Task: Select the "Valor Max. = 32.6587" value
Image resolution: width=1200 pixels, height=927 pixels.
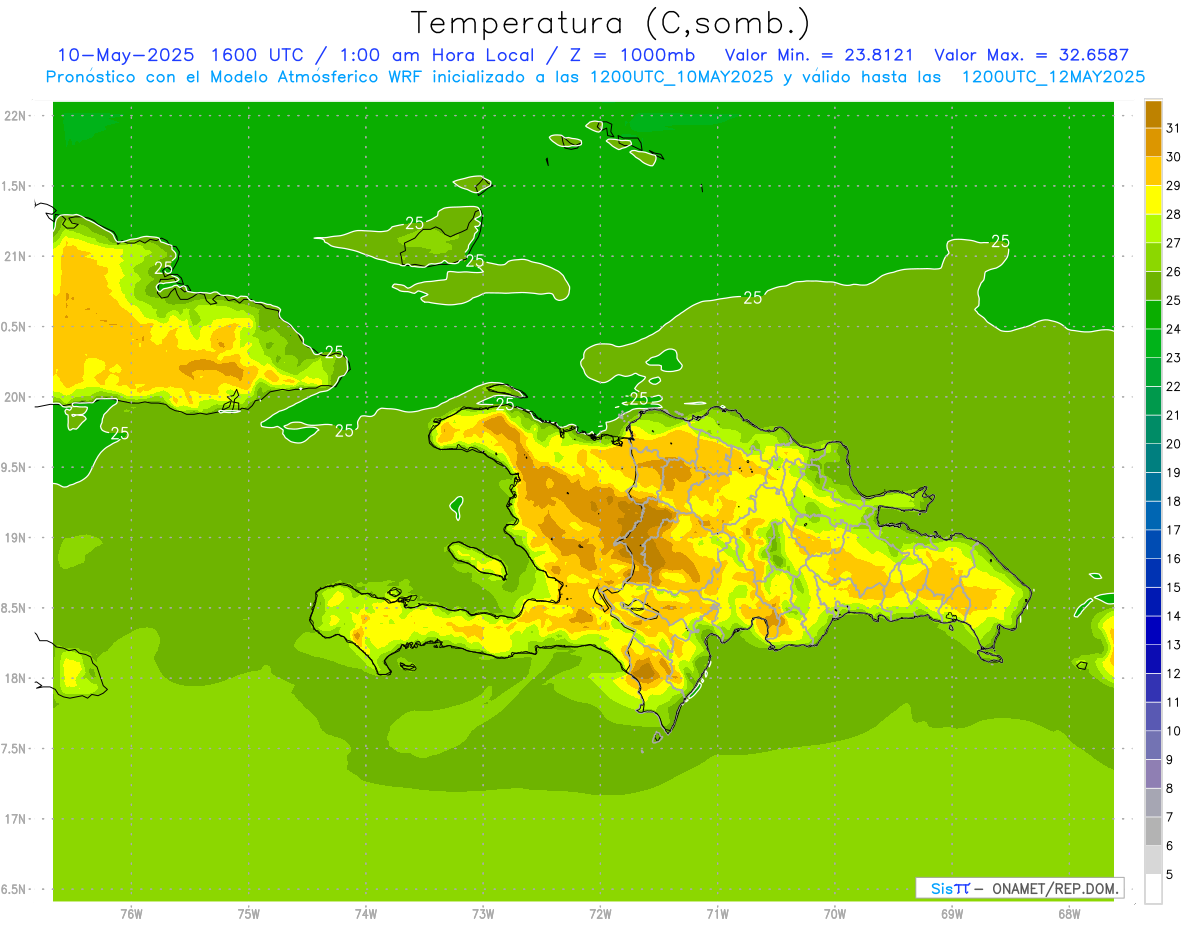Action: click(1032, 55)
